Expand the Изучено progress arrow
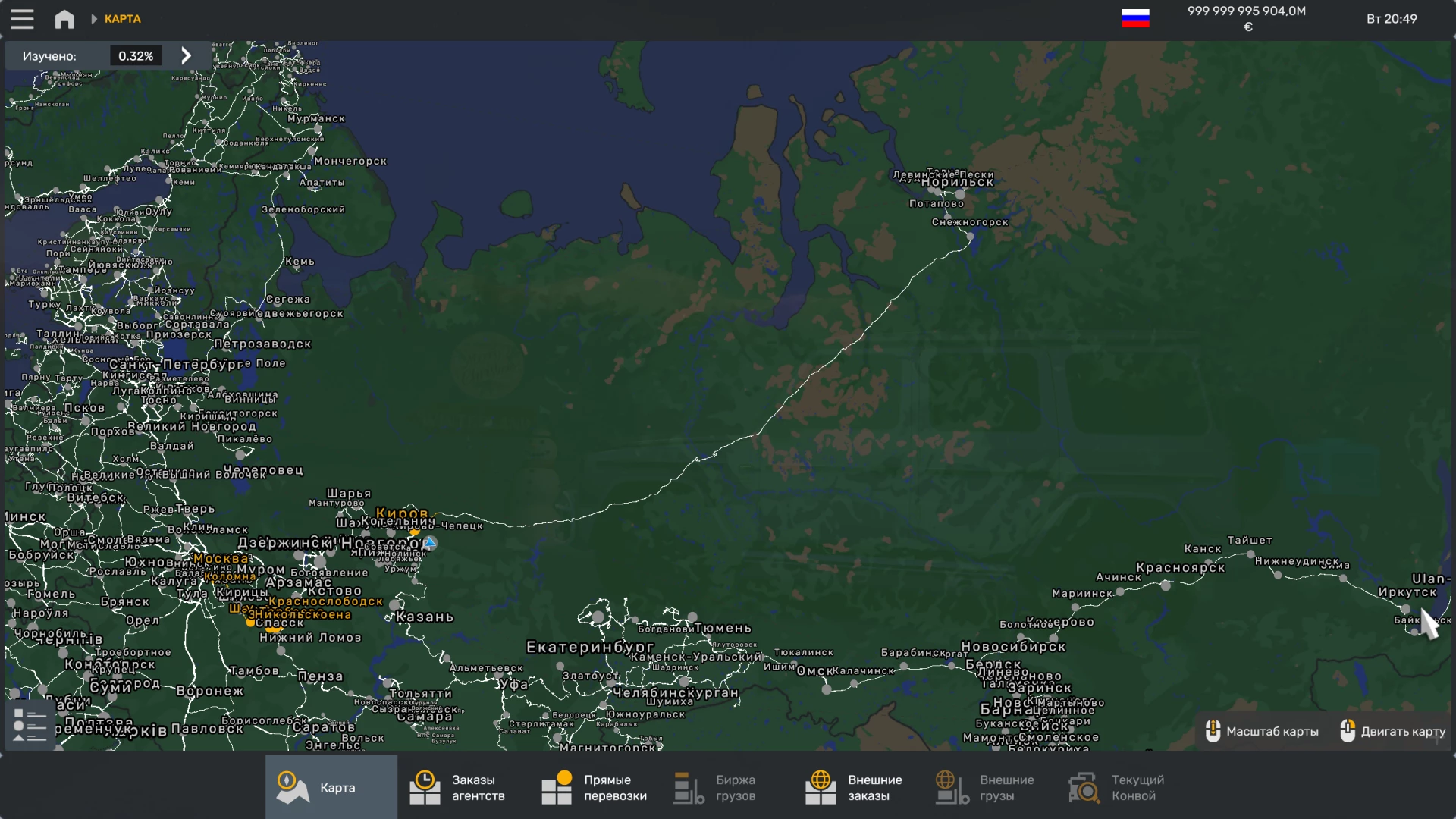This screenshot has height=819, width=1456. [187, 55]
